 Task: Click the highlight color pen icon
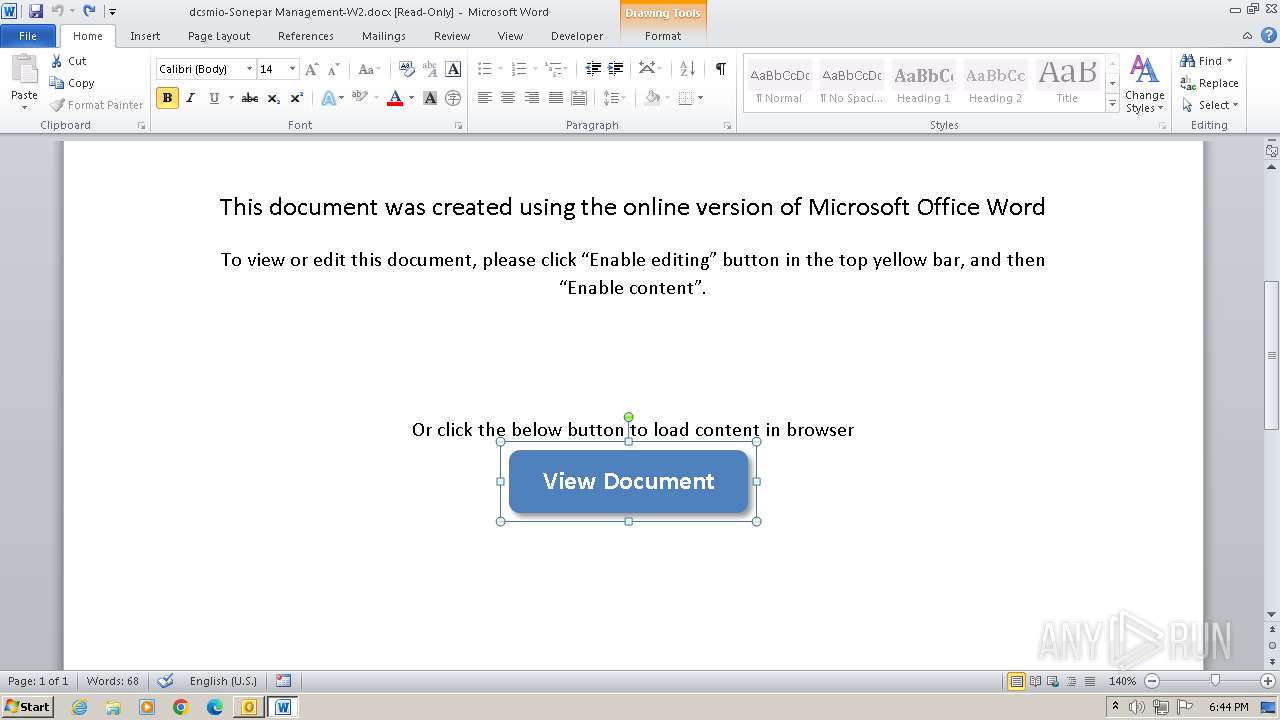(x=358, y=98)
